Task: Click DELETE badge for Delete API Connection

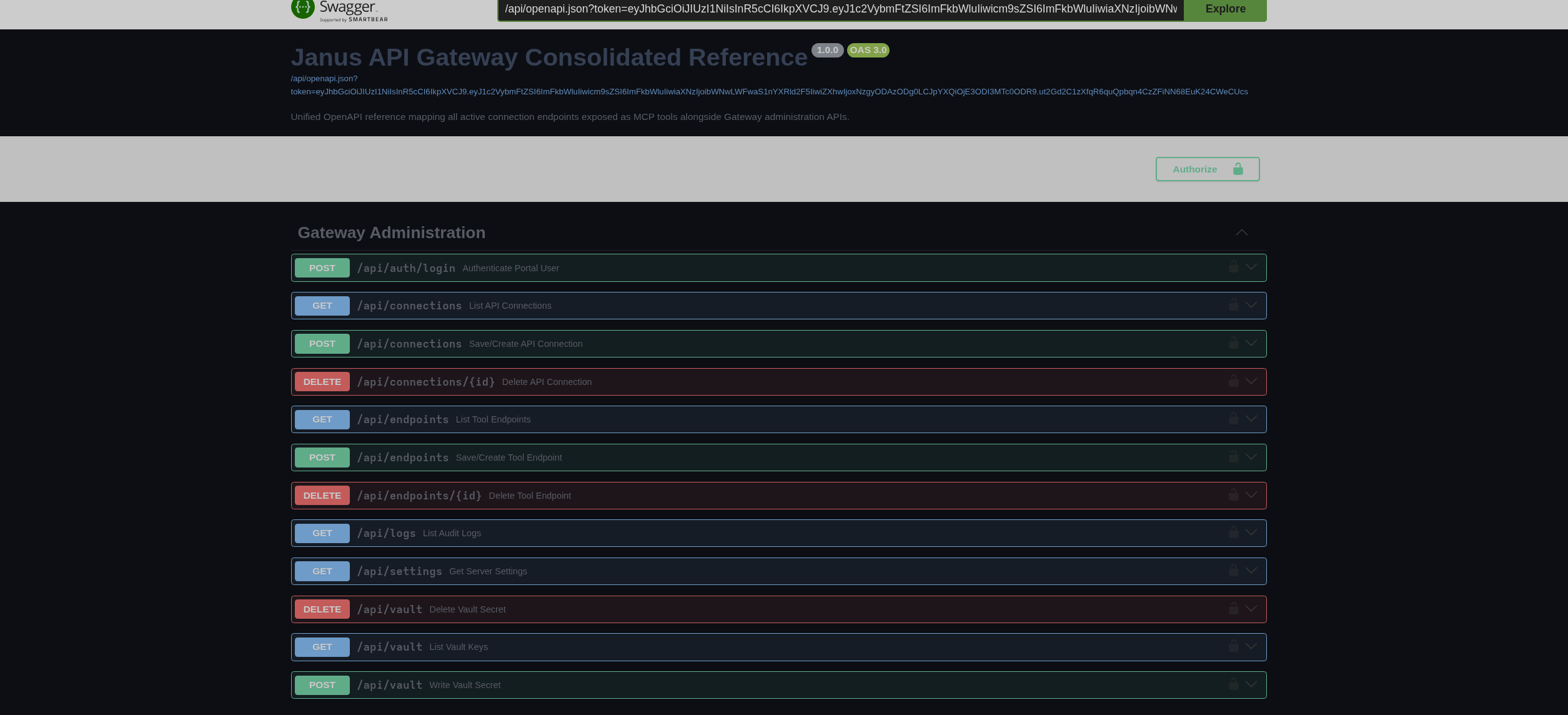Action: coord(322,382)
